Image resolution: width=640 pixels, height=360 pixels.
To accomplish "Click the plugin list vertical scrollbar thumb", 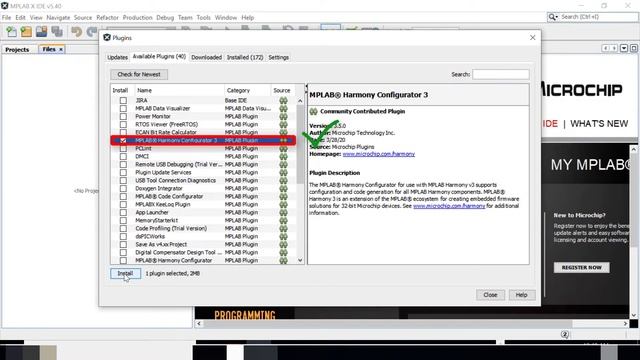I will coord(300,144).
